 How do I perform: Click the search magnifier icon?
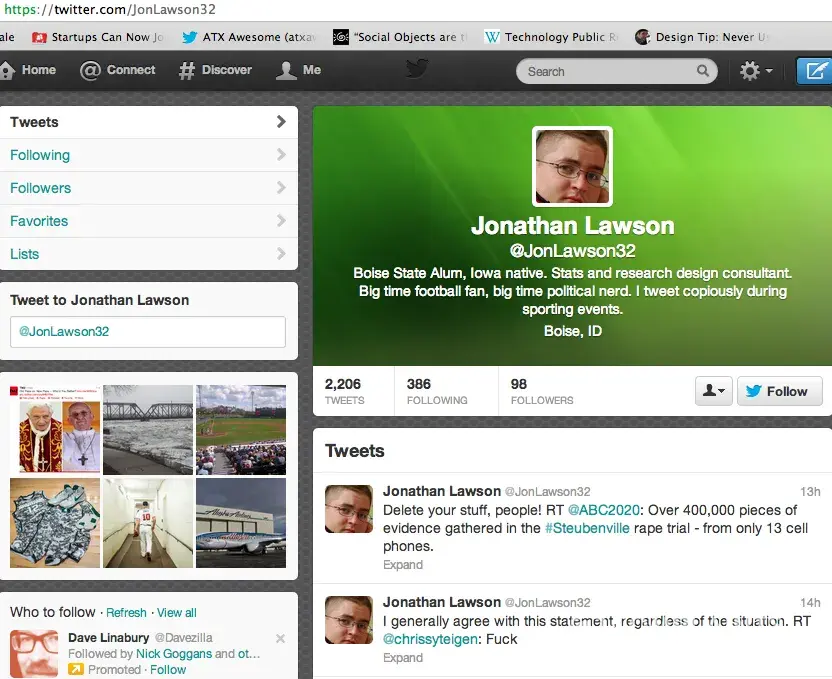click(x=703, y=71)
